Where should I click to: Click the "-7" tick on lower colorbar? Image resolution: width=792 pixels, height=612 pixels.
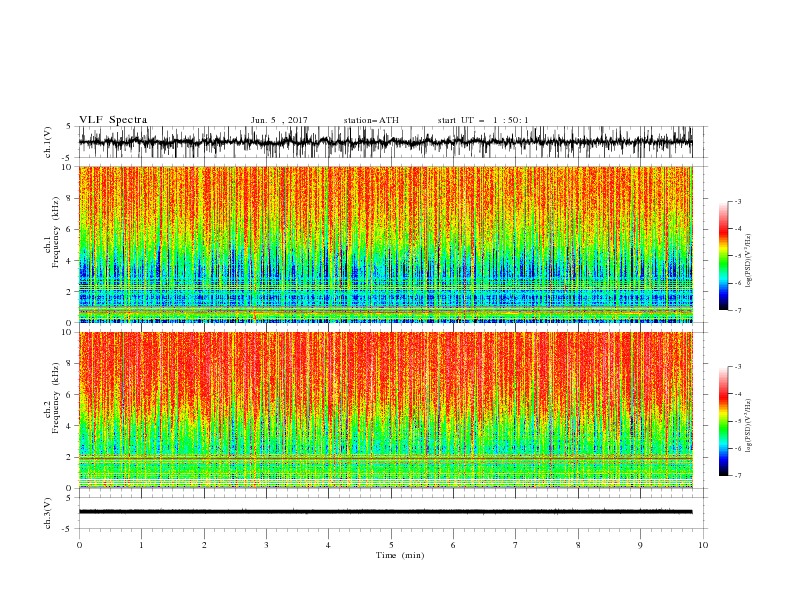pos(737,476)
